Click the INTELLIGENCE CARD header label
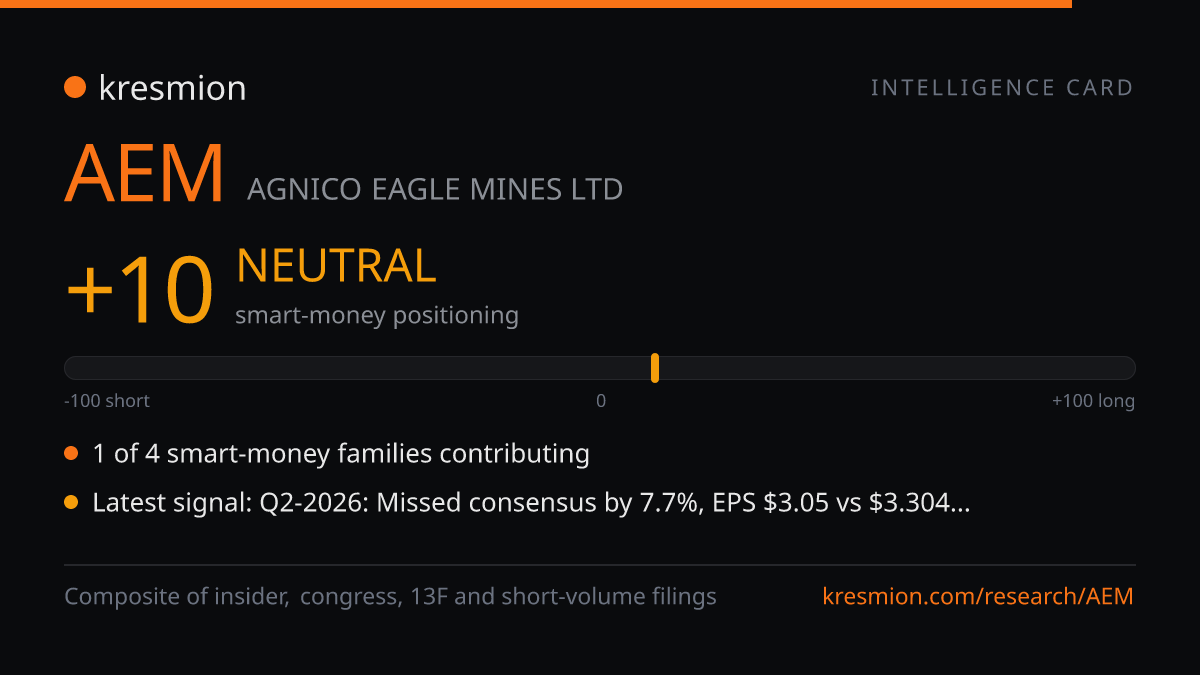This screenshot has height=675, width=1200. pos(1002,88)
